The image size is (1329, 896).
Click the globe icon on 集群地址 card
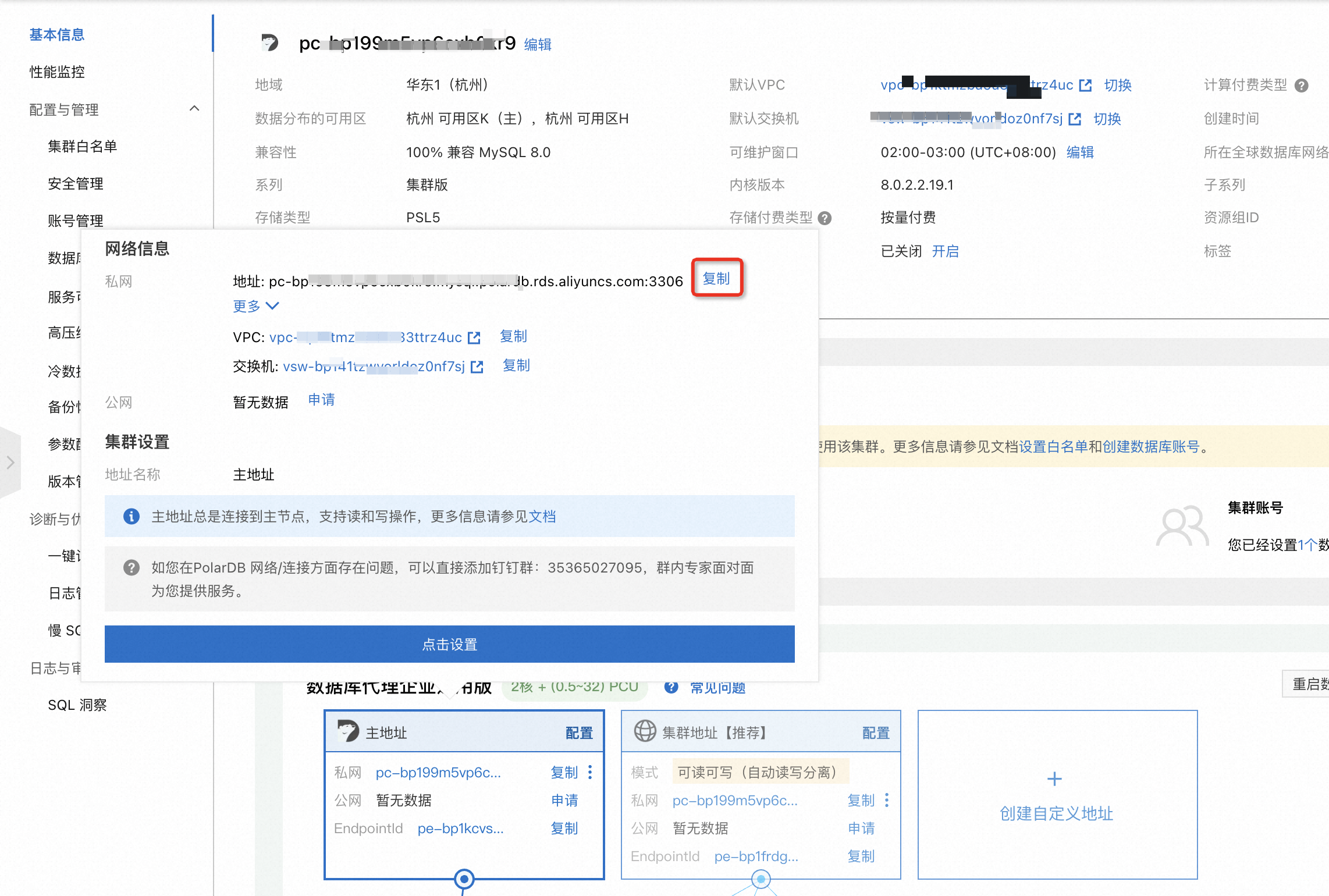tap(645, 731)
